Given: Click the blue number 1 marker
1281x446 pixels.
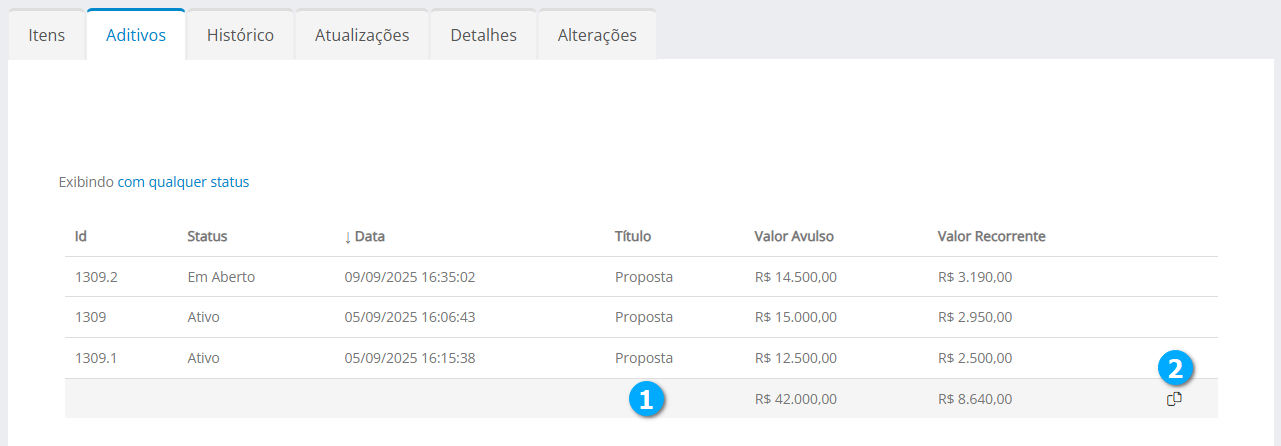Looking at the screenshot, I should pos(646,400).
